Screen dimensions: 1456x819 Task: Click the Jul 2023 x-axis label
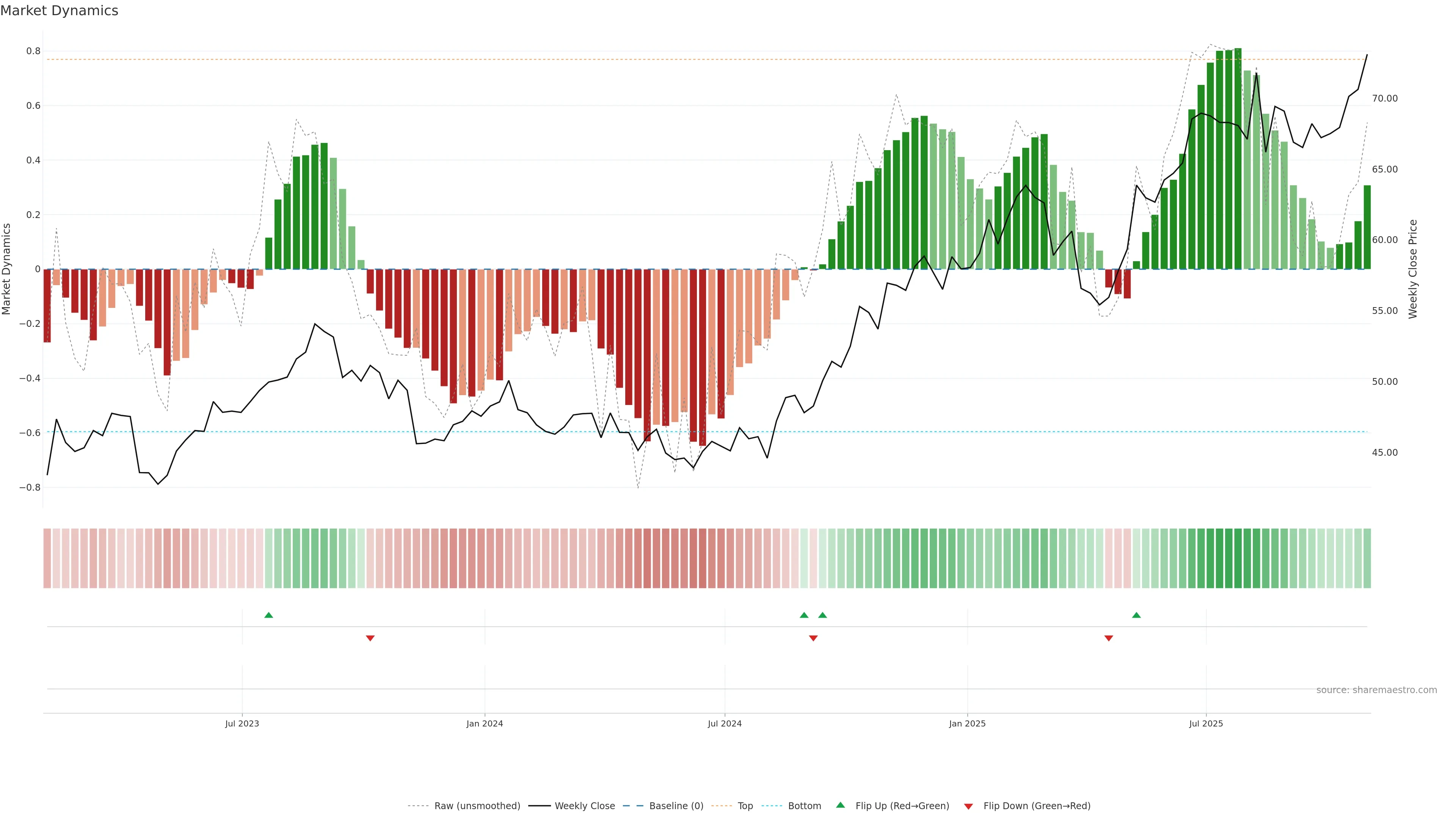point(242,723)
